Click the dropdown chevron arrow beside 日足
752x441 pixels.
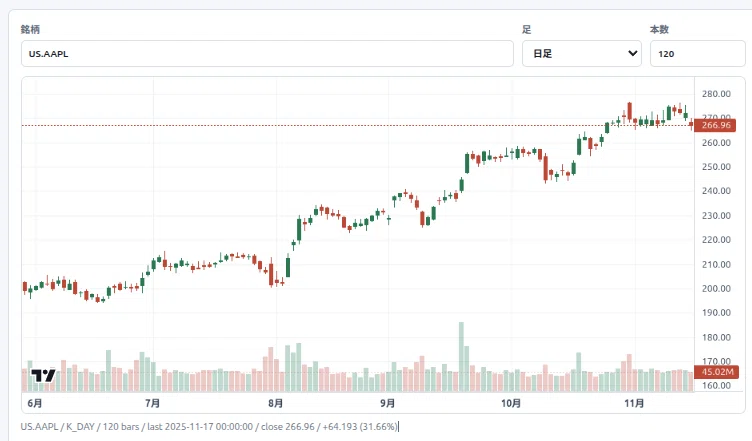(633, 53)
